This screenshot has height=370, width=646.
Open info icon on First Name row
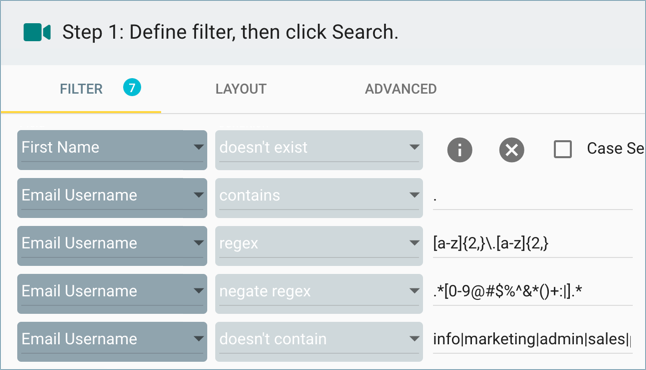(459, 150)
